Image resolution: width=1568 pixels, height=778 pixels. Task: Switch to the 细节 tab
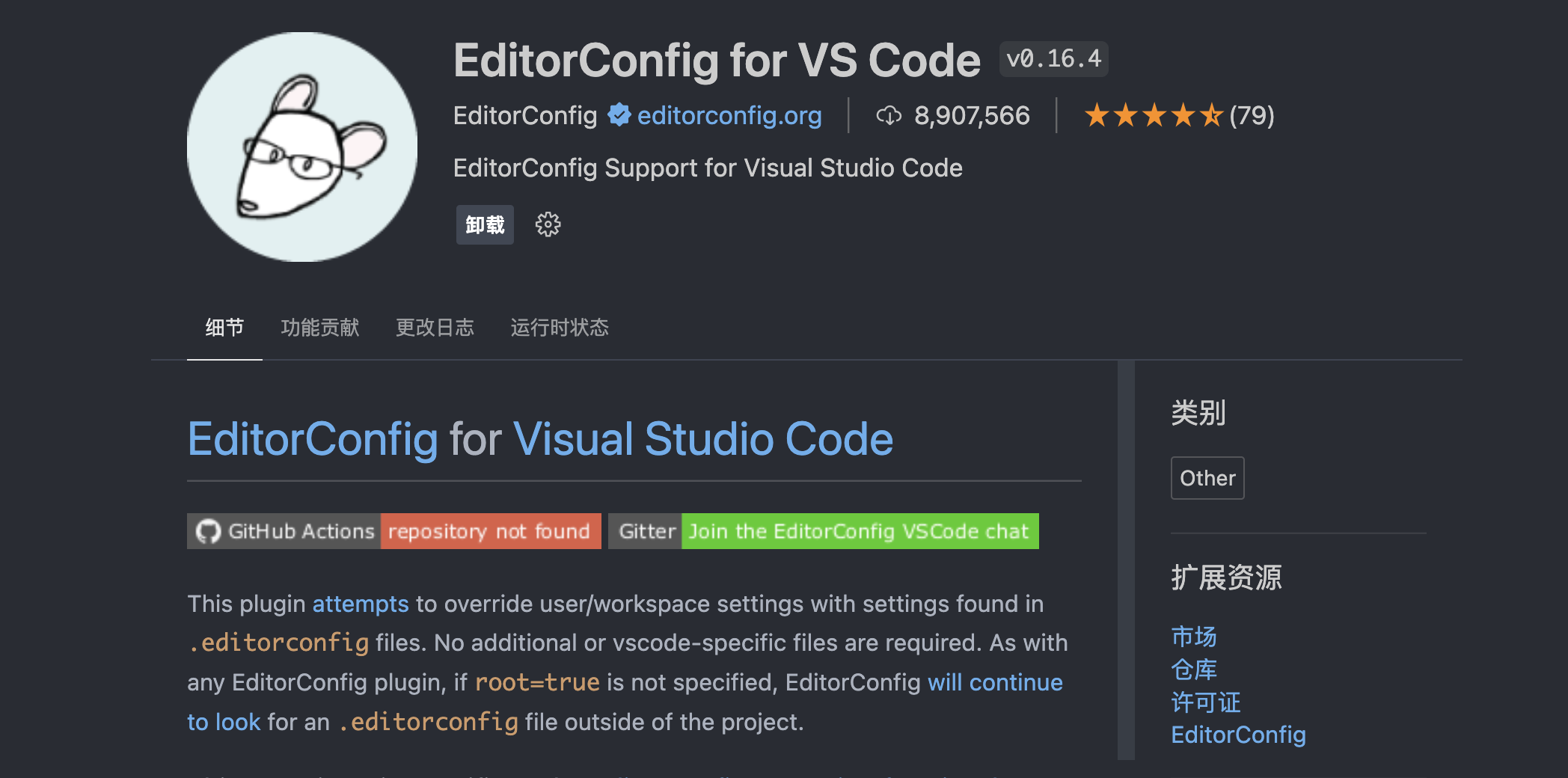click(224, 328)
